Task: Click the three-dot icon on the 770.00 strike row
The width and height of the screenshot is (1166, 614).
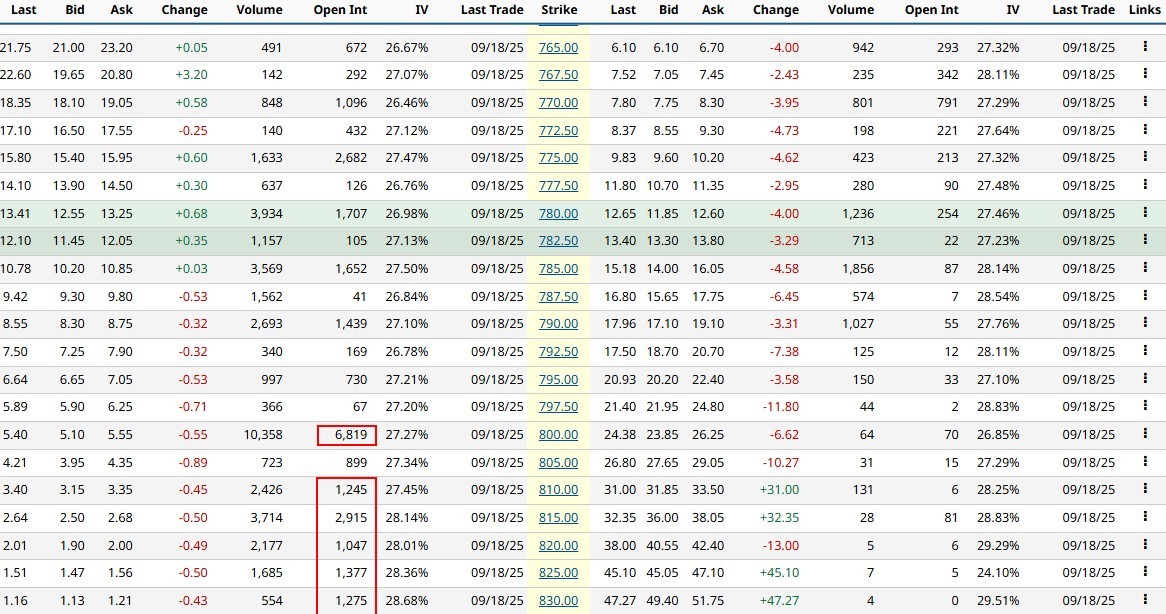Action: pyautogui.click(x=1145, y=102)
